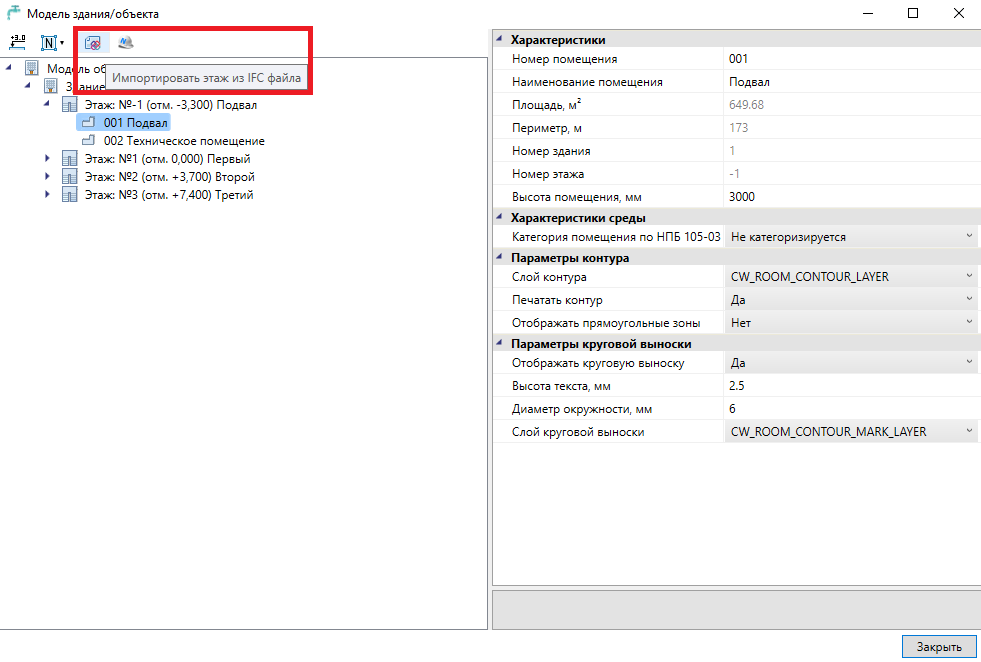Click the Высота помещения, мм label

point(576,197)
